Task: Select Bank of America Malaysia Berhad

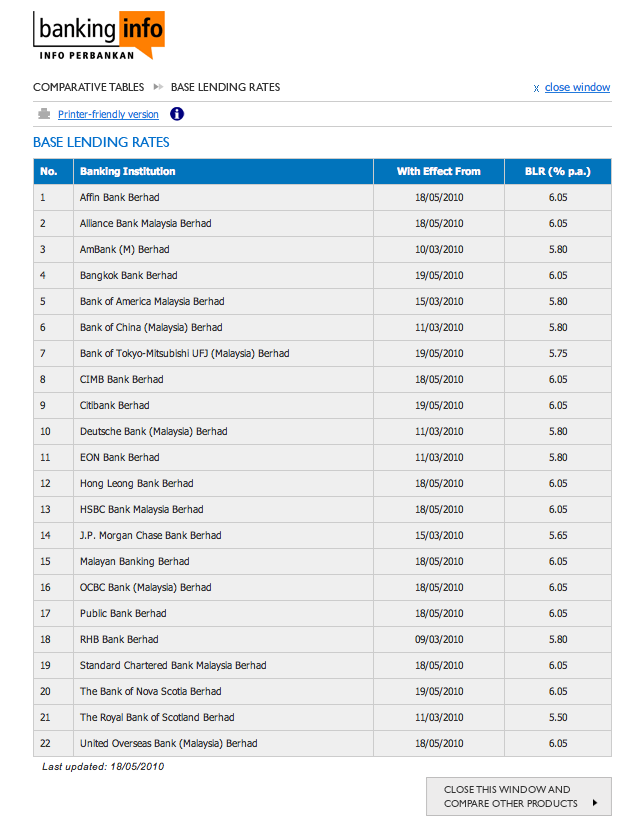Action: point(152,301)
